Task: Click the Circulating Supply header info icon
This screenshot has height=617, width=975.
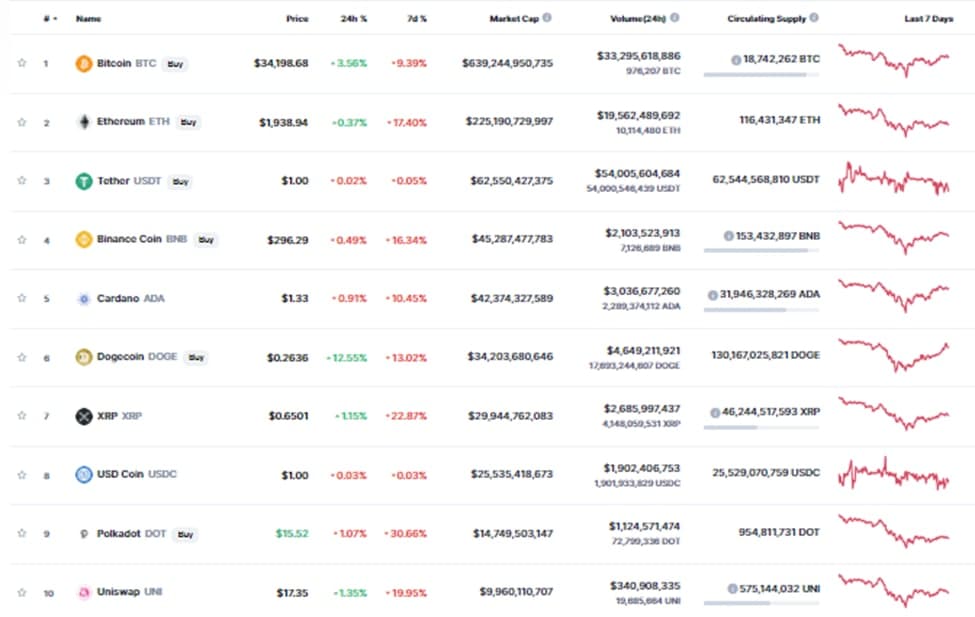Action: [814, 18]
